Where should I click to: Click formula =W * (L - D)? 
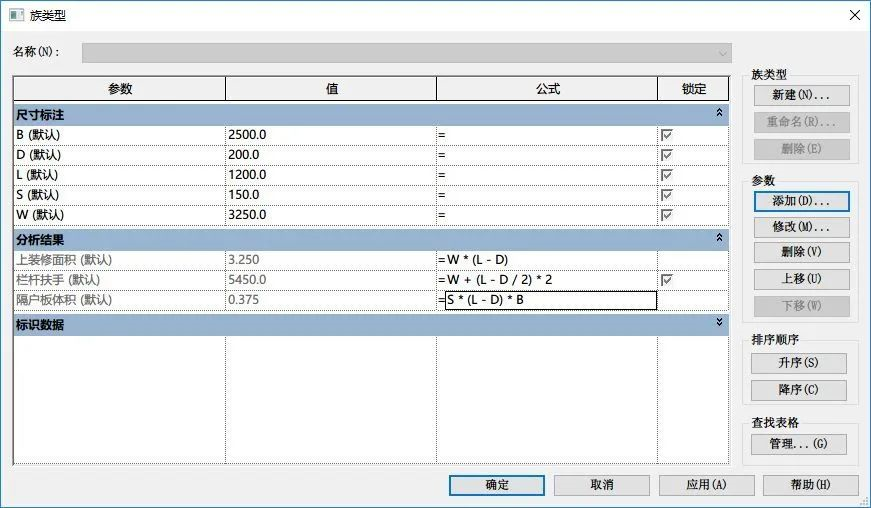pos(547,260)
